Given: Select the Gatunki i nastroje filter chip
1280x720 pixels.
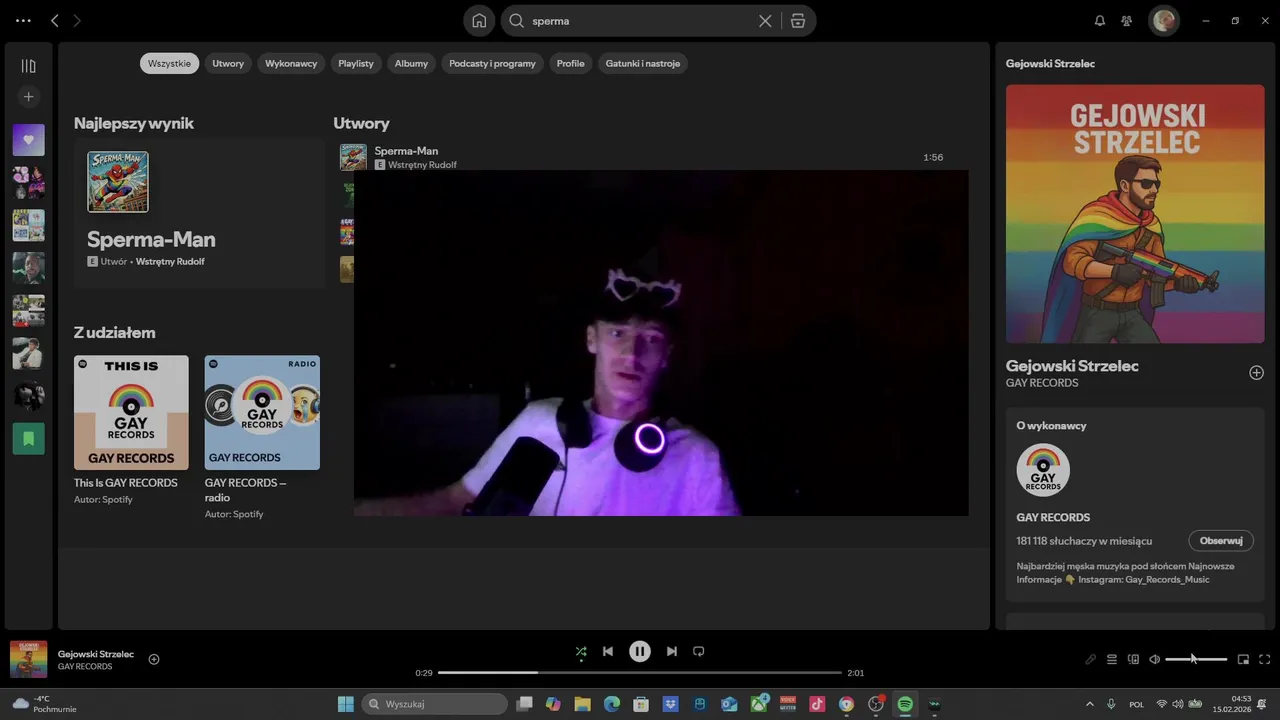Looking at the screenshot, I should click(x=643, y=63).
